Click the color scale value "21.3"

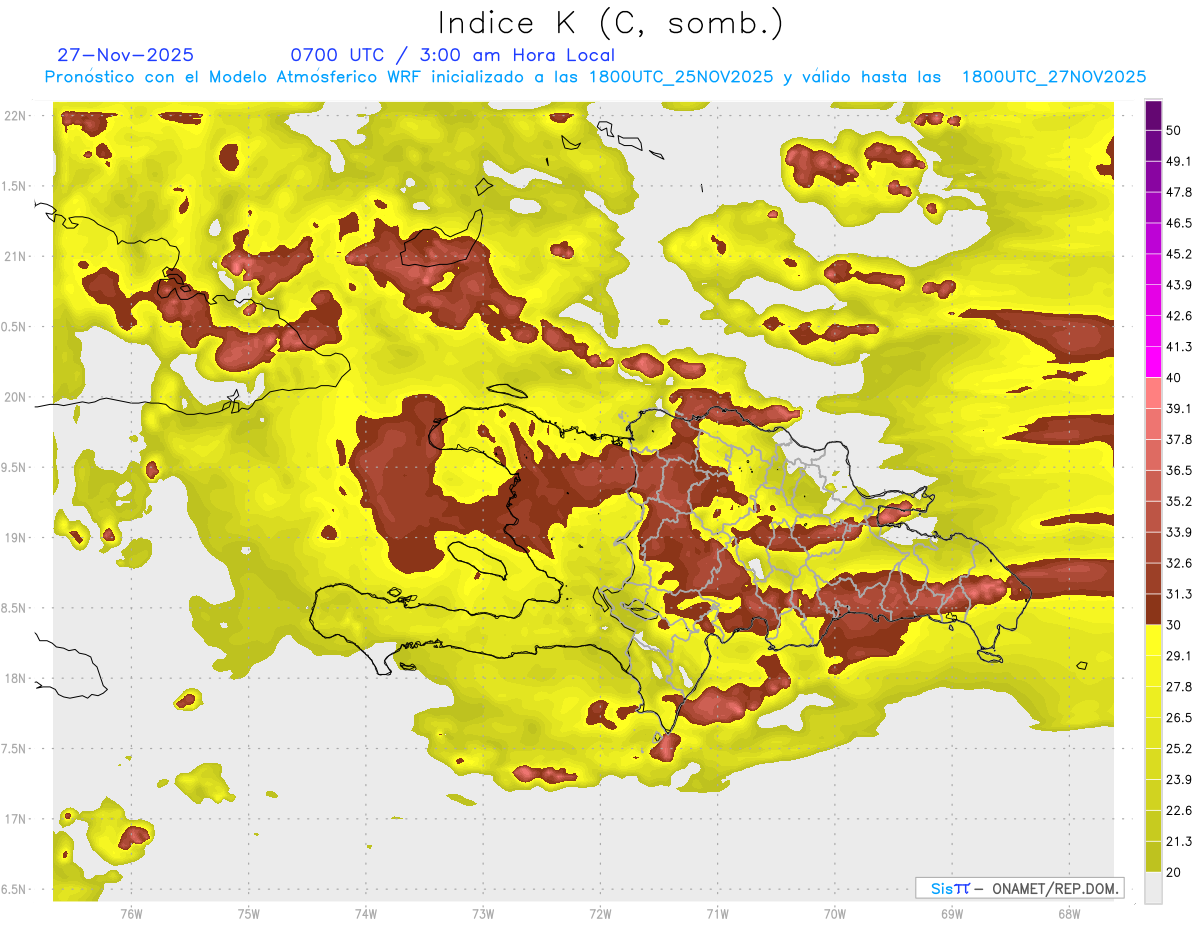[x=1178, y=842]
